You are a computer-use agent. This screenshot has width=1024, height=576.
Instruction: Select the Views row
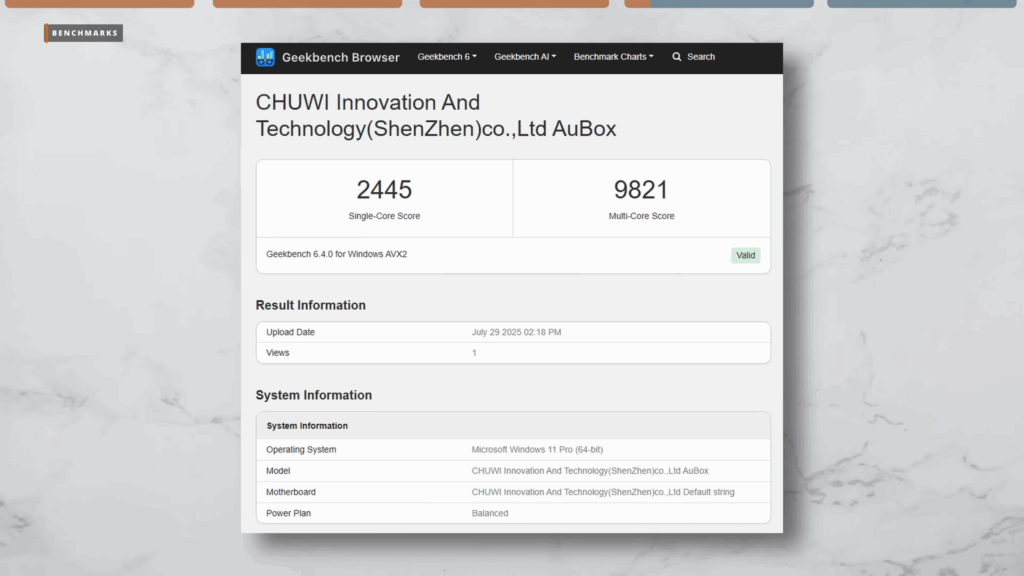(x=512, y=353)
